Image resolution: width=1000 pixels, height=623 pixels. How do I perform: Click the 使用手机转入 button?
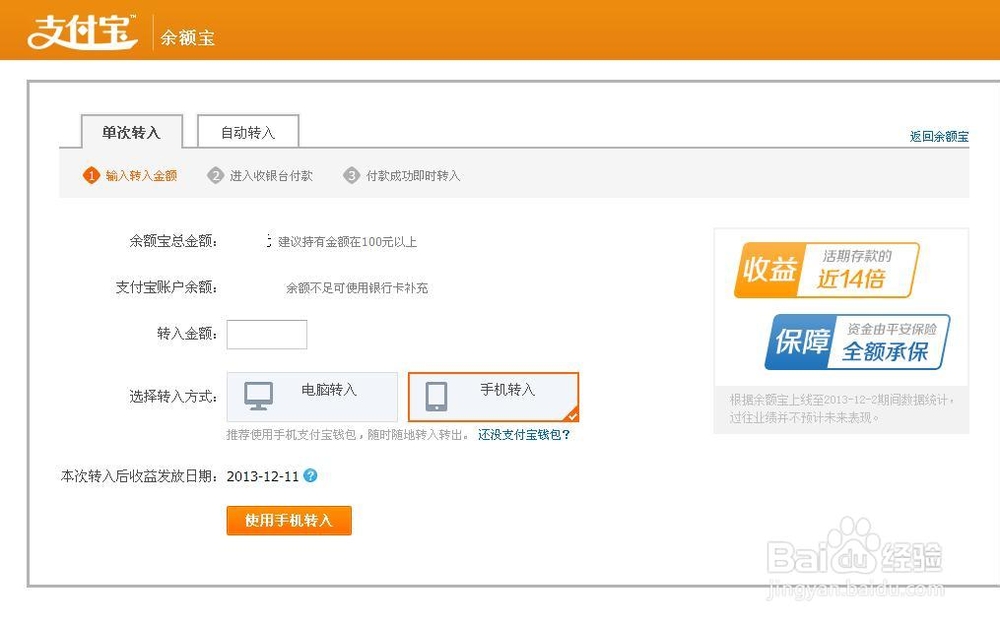point(289,520)
